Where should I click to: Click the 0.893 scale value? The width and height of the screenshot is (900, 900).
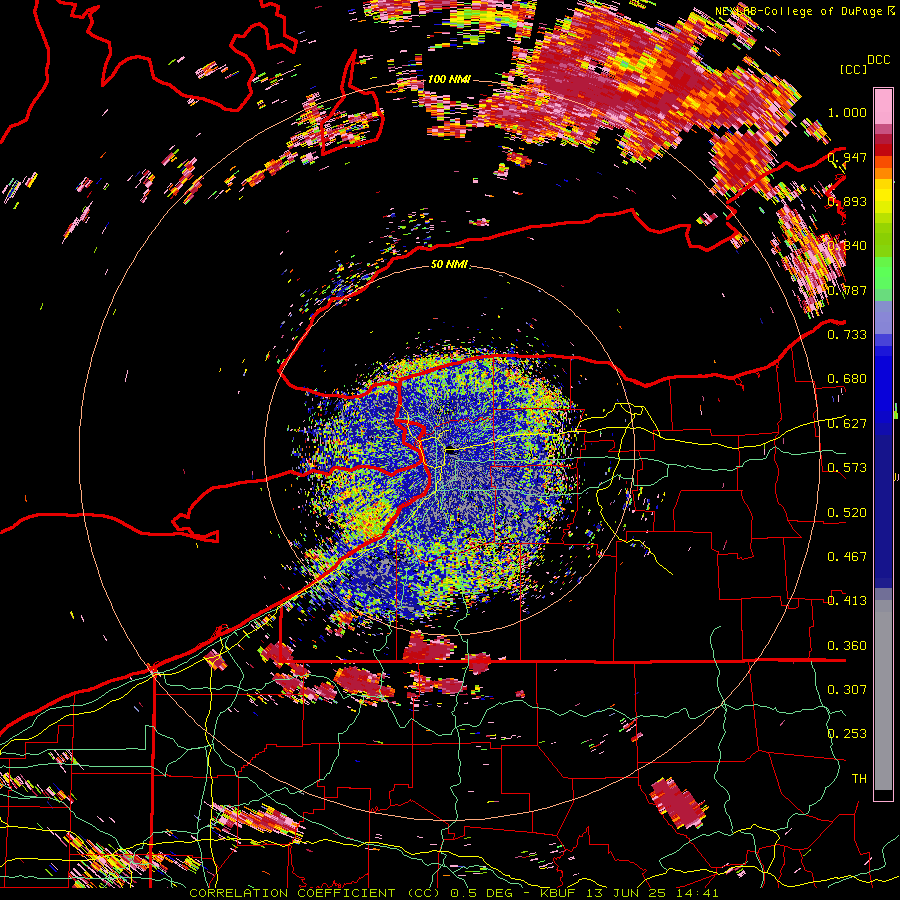pos(847,201)
